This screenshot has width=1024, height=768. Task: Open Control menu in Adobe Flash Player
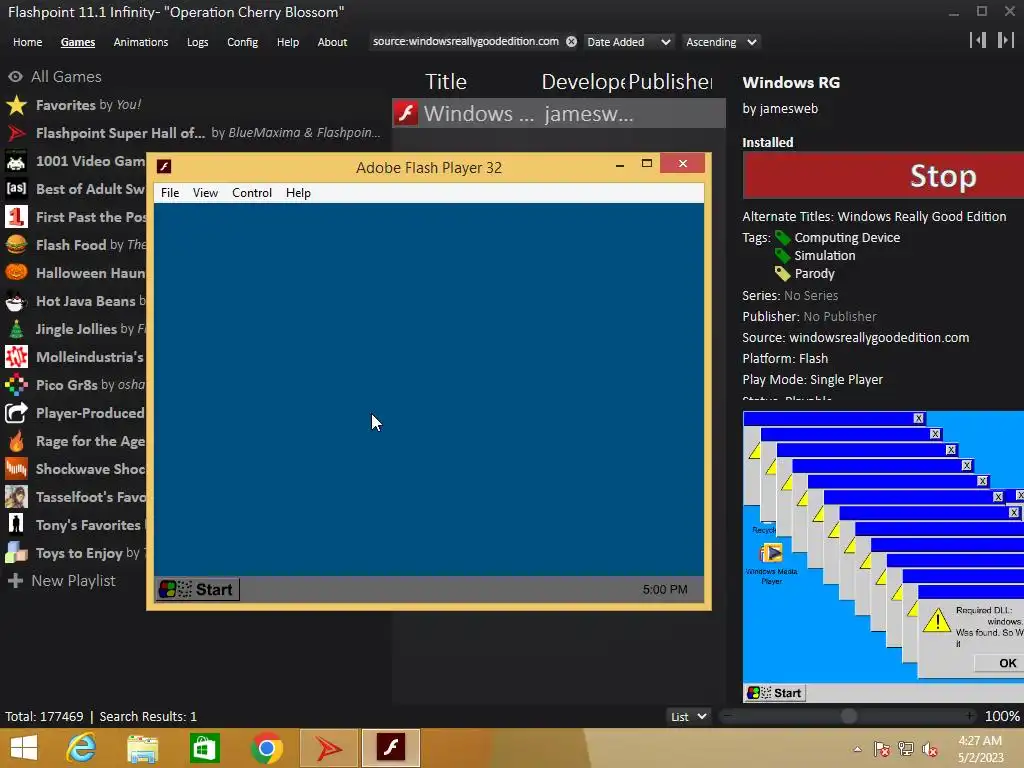[251, 193]
